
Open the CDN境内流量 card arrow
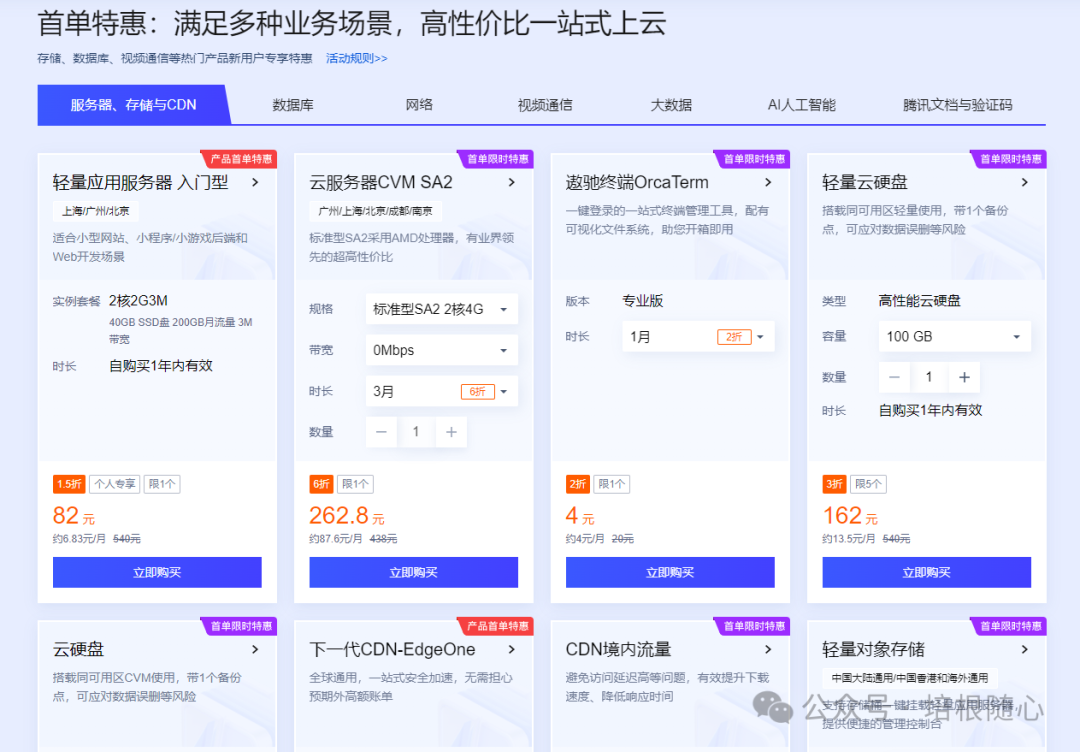pyautogui.click(x=769, y=649)
